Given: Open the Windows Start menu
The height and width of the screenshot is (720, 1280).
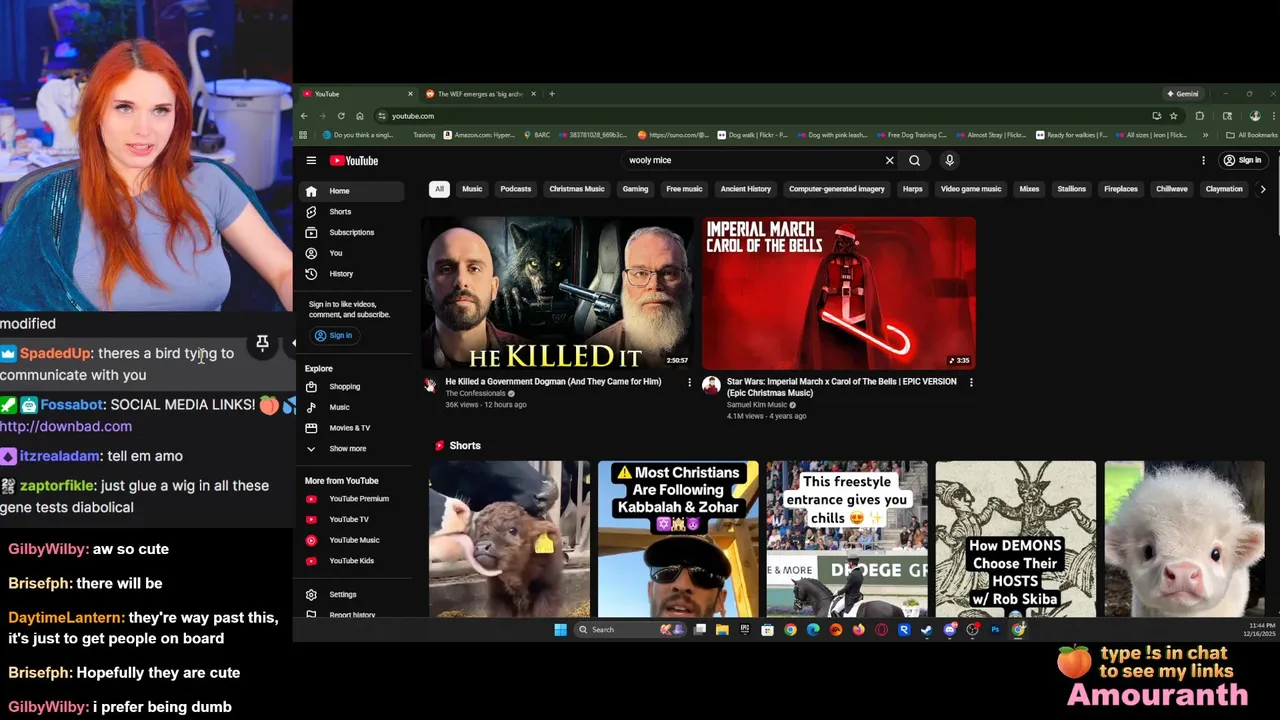Looking at the screenshot, I should coord(560,630).
